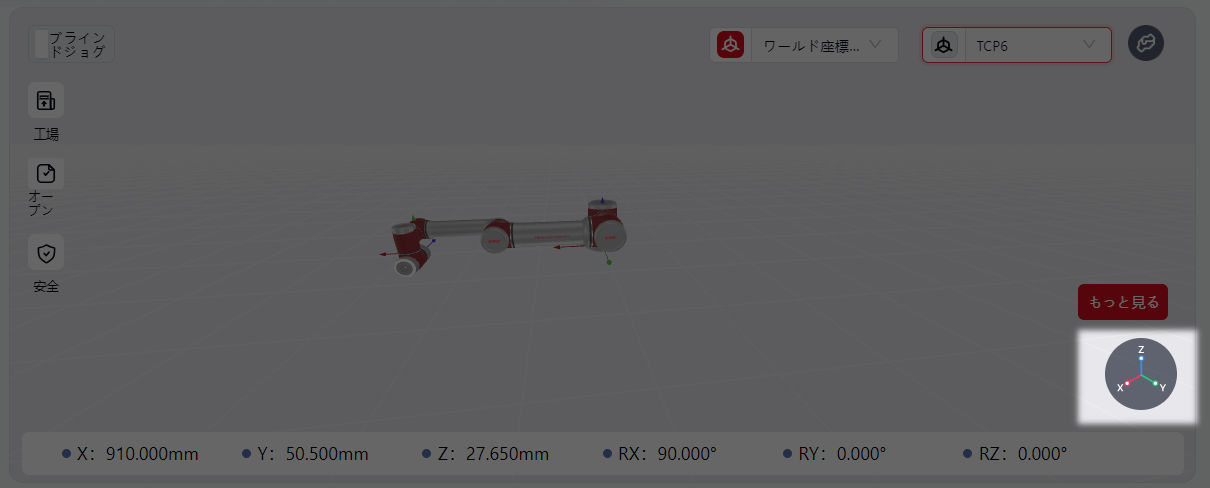Open the 工場 factory panel icon
The height and width of the screenshot is (488, 1210).
pyautogui.click(x=46, y=101)
